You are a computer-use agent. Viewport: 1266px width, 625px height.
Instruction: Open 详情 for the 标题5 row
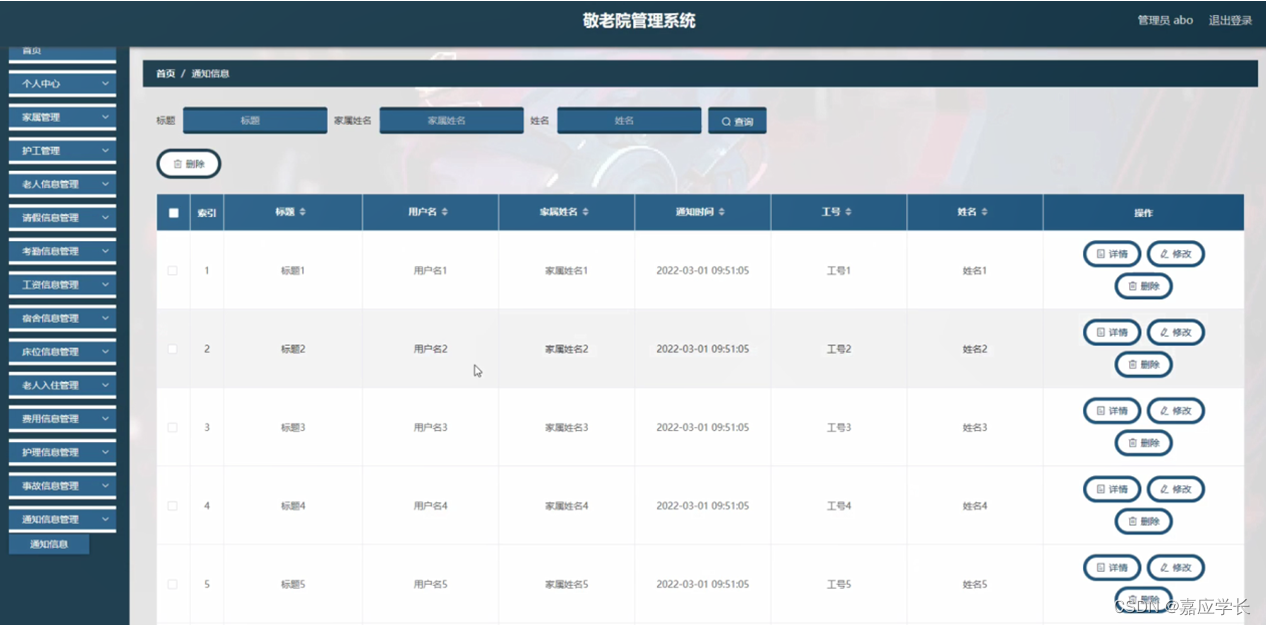pos(1112,568)
